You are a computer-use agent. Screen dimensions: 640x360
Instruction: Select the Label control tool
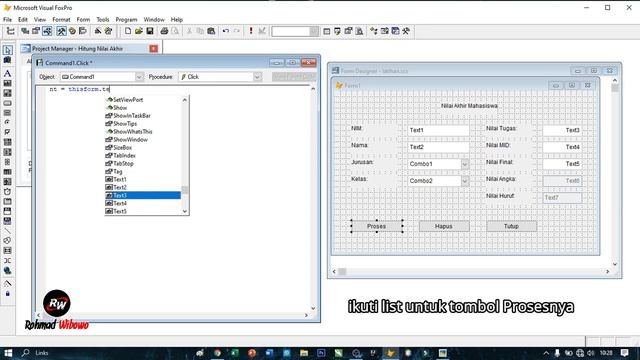coord(7,73)
